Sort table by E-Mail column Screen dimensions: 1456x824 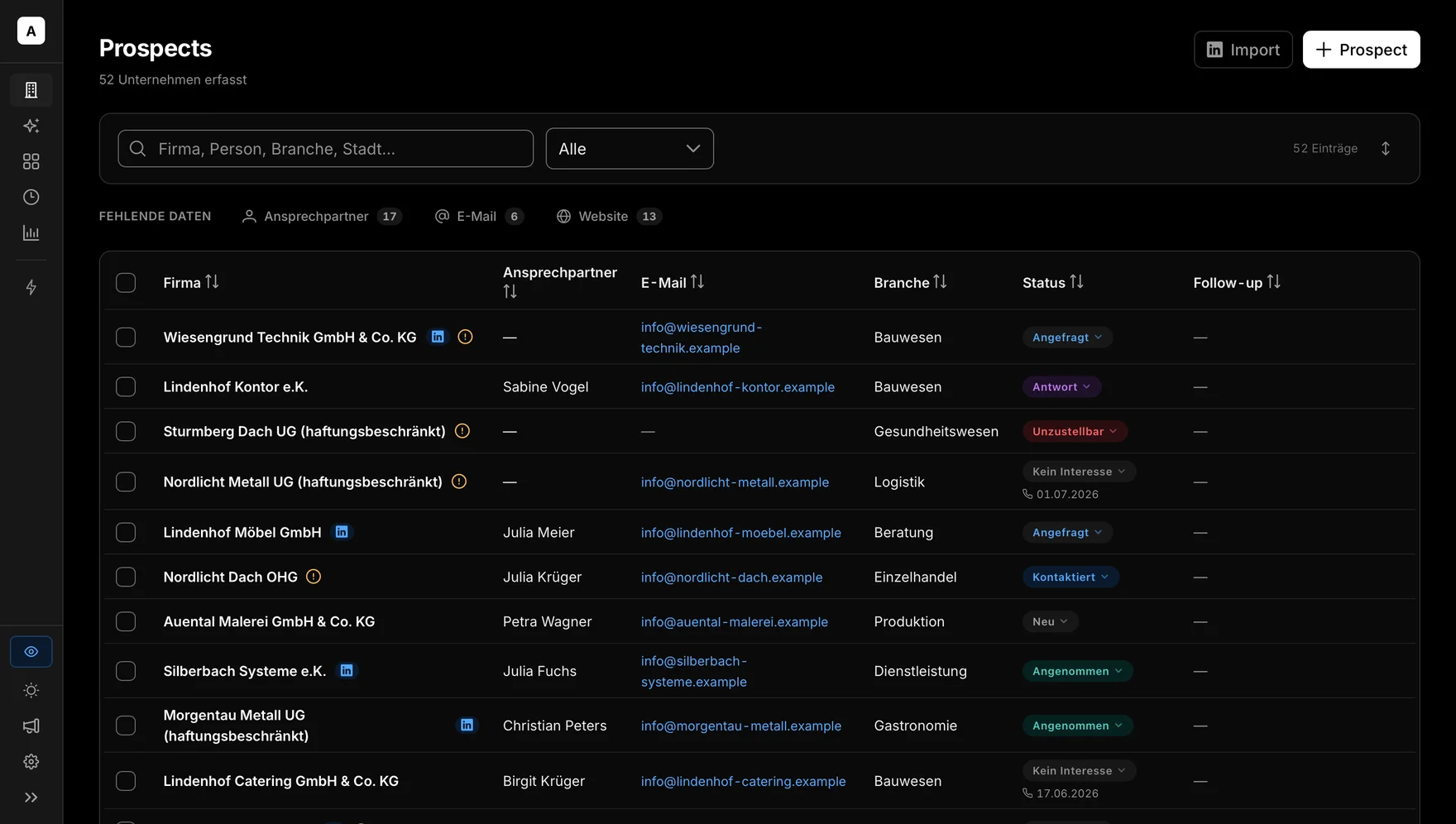click(x=673, y=282)
